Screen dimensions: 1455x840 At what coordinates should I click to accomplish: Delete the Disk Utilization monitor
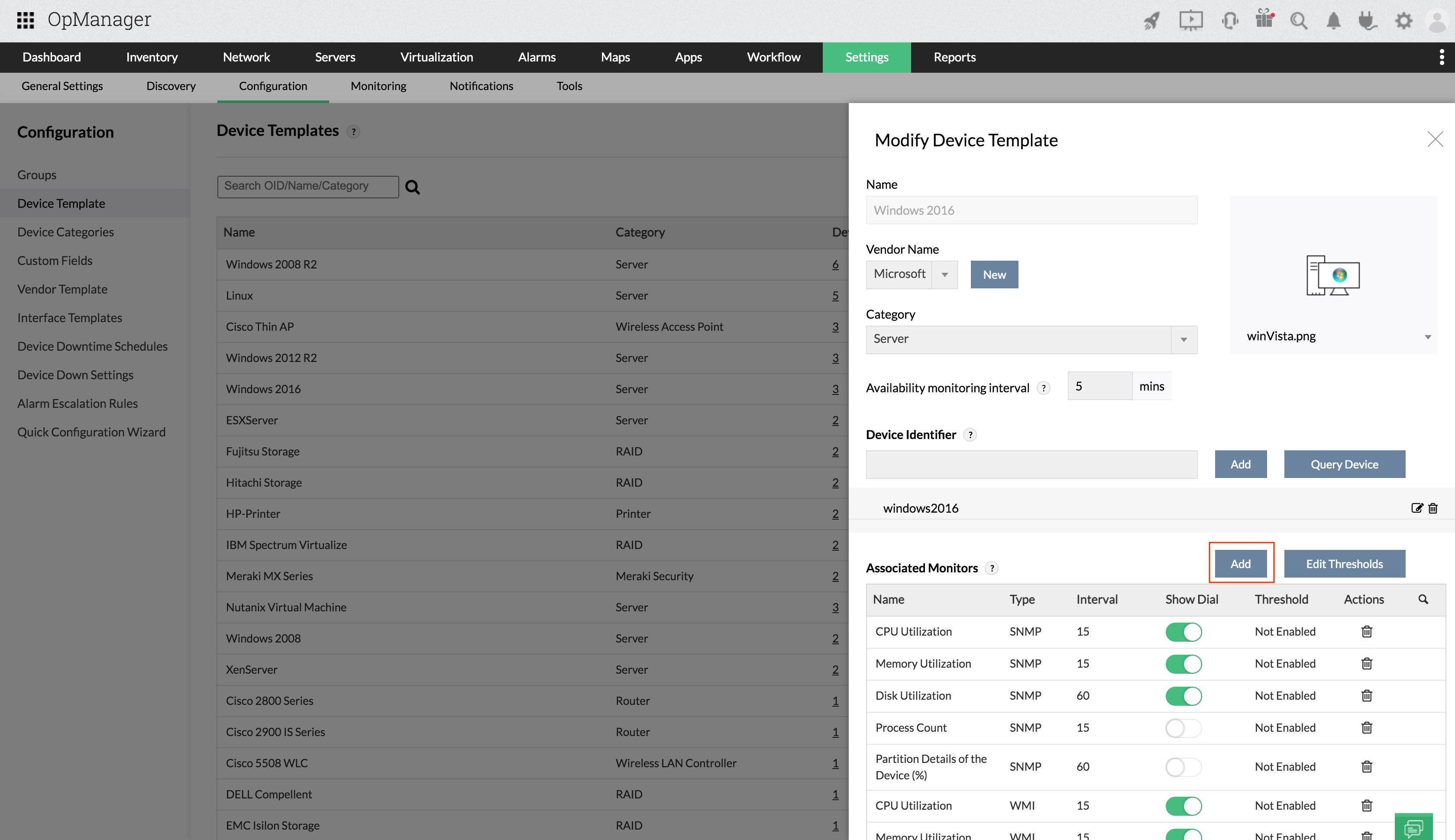[x=1366, y=695]
